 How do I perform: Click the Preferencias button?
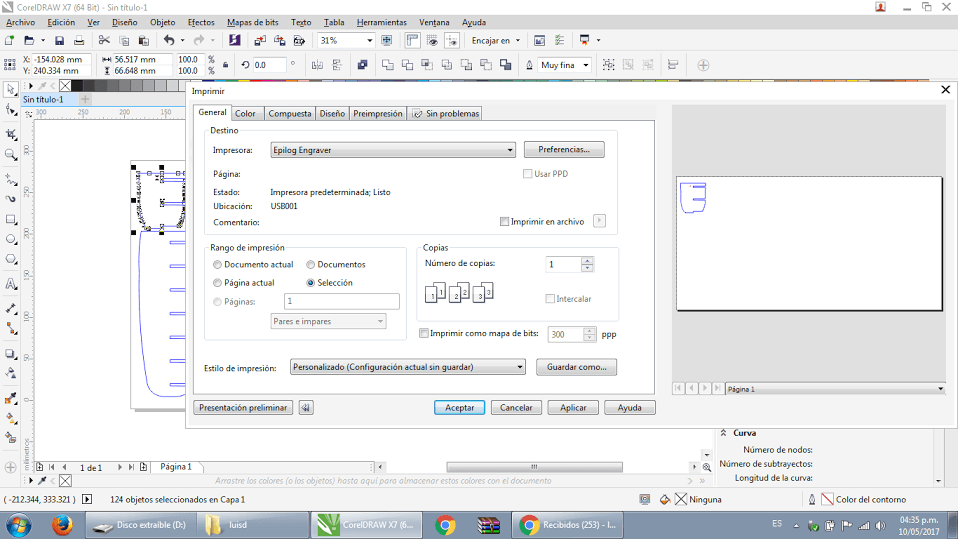(564, 150)
